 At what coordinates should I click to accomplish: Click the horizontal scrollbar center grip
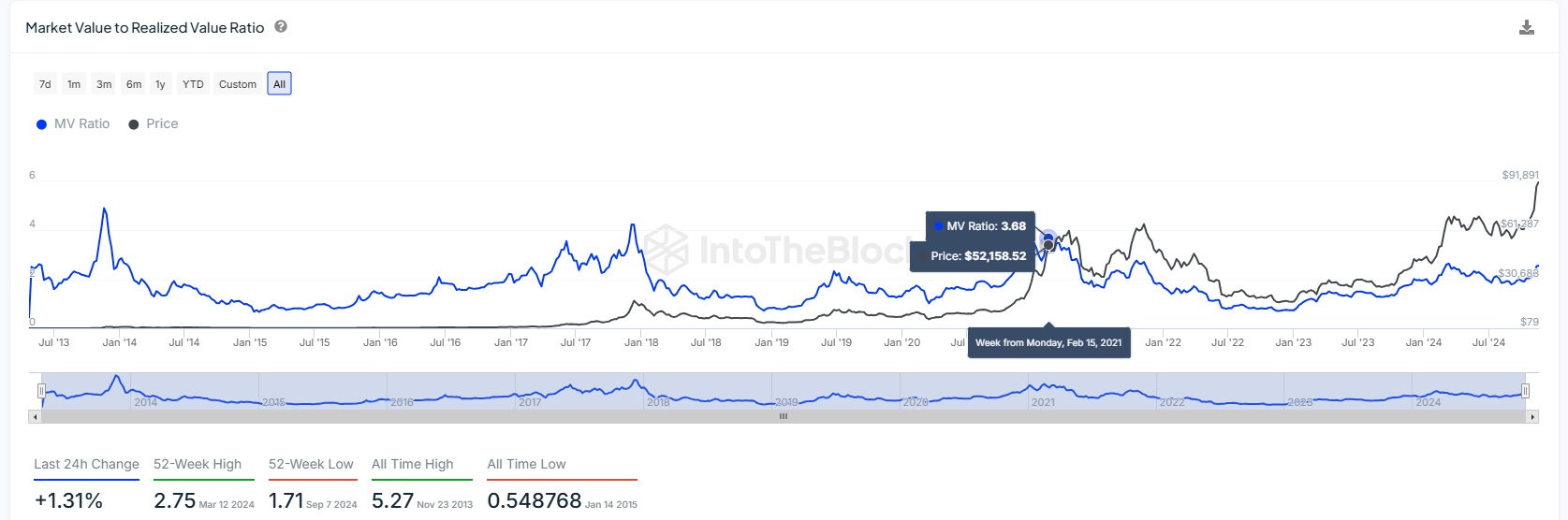click(x=784, y=417)
